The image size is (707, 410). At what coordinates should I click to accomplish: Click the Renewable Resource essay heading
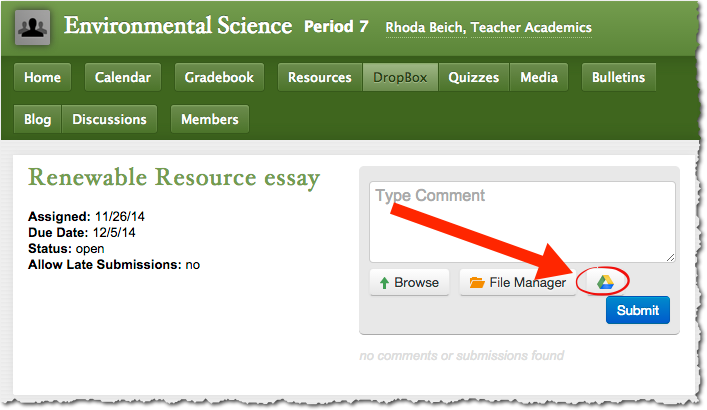pyautogui.click(x=174, y=179)
